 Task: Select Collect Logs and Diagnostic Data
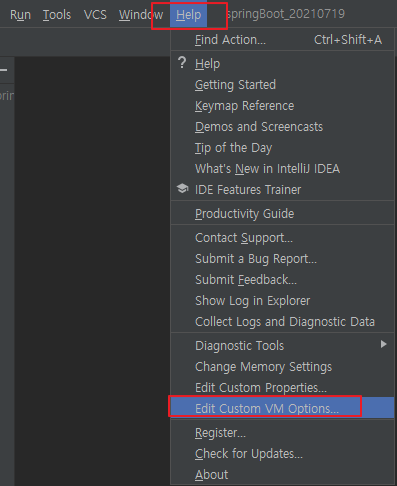coord(282,322)
